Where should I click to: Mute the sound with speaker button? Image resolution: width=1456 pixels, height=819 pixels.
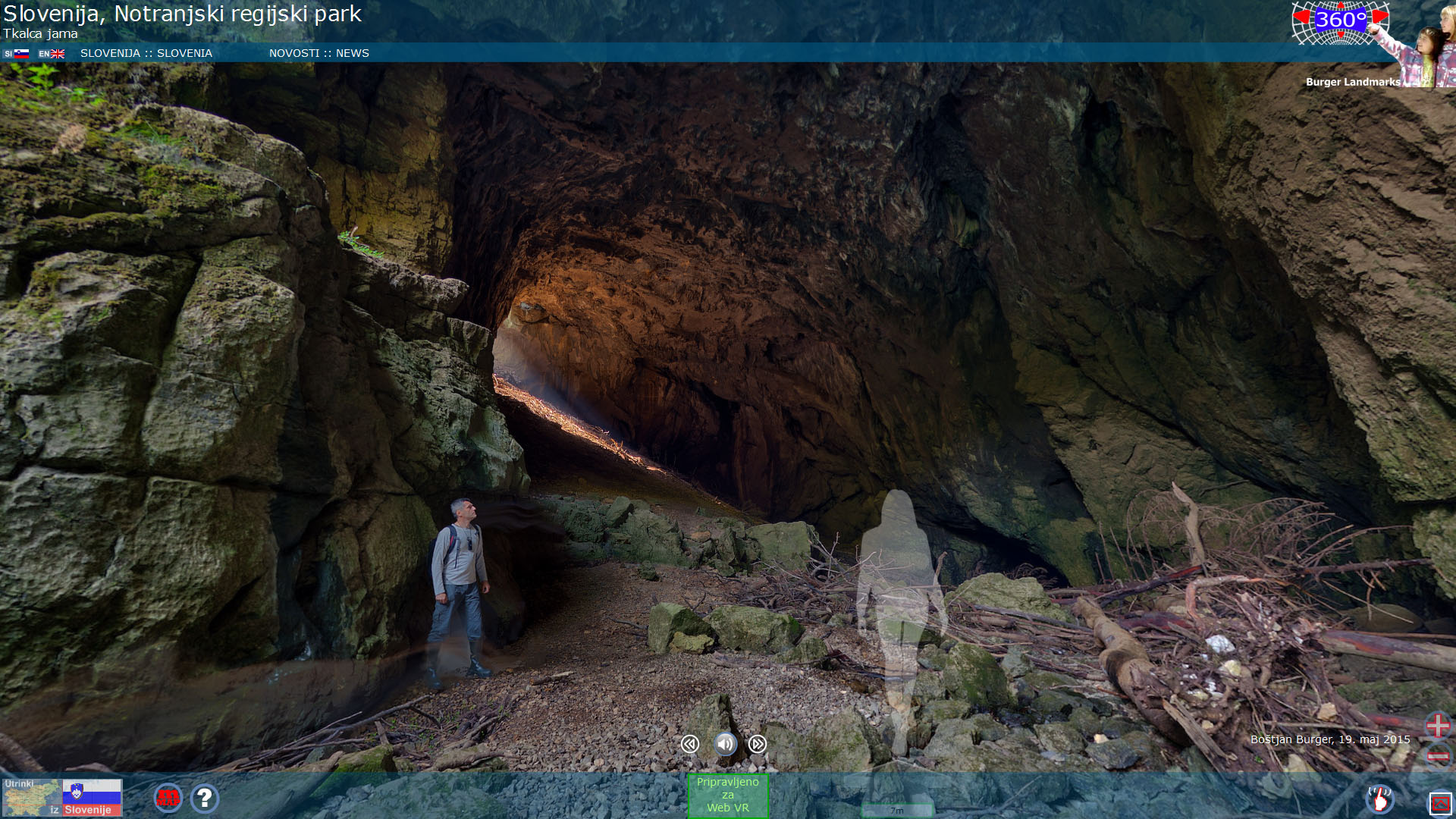click(x=725, y=744)
